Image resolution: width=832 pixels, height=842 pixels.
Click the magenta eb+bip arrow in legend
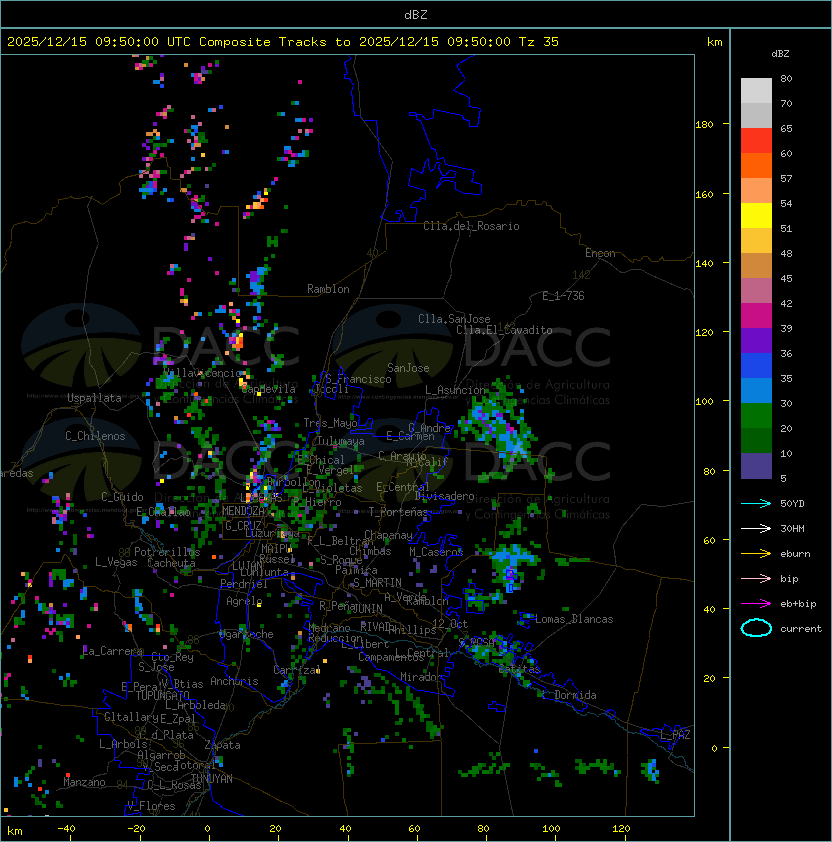point(756,604)
